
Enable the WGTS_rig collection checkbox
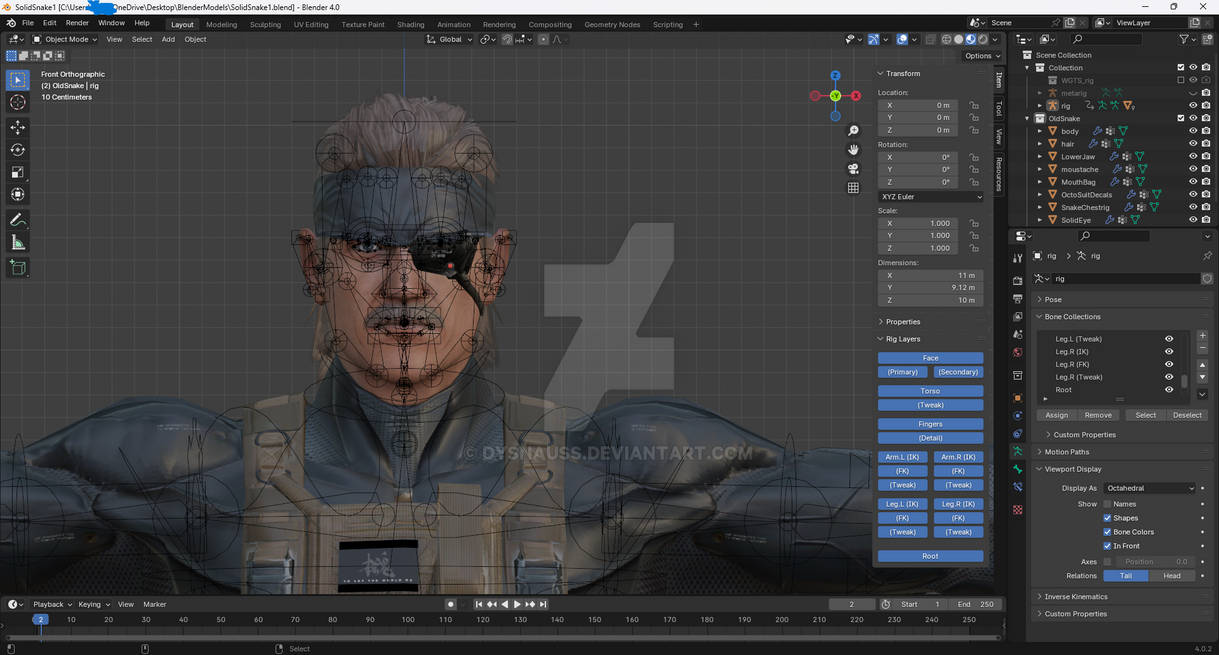1181,80
